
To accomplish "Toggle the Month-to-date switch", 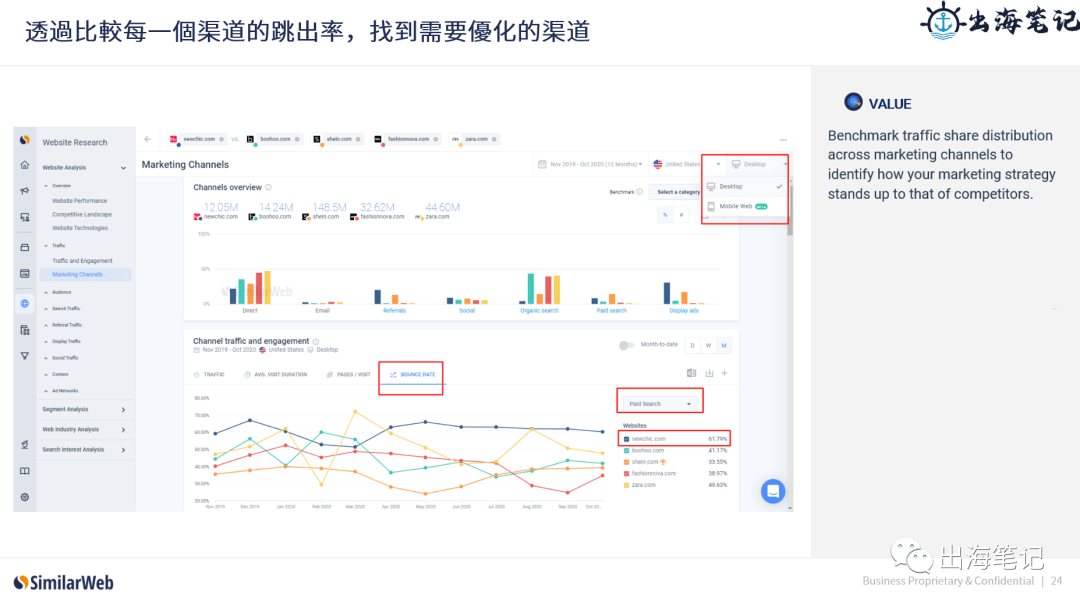I will tap(626, 345).
